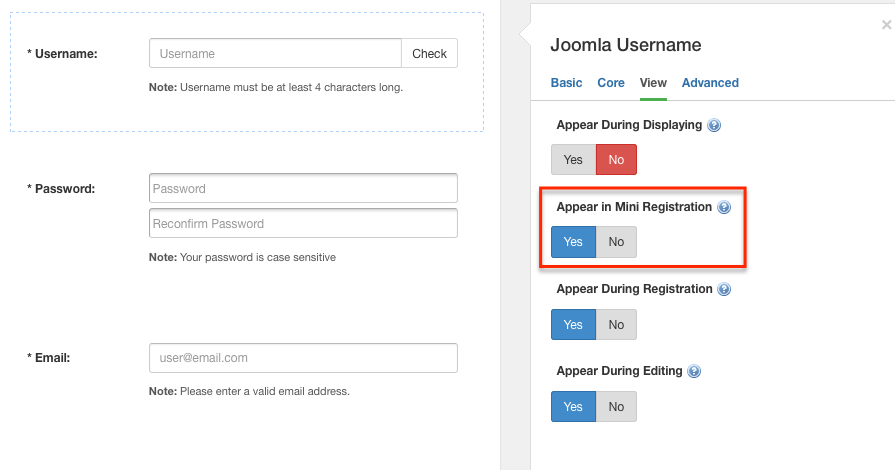
Task: Close the Joomla Username panel
Action: click(886, 25)
